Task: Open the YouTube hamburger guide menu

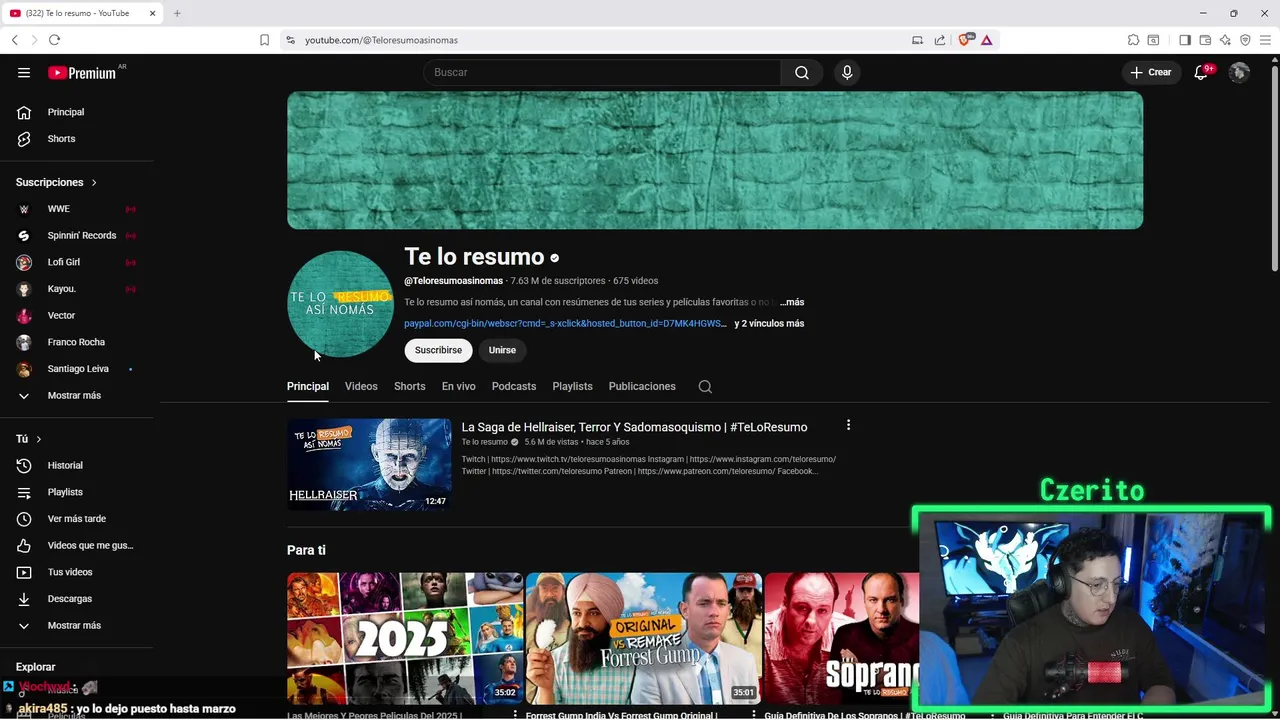Action: click(24, 72)
